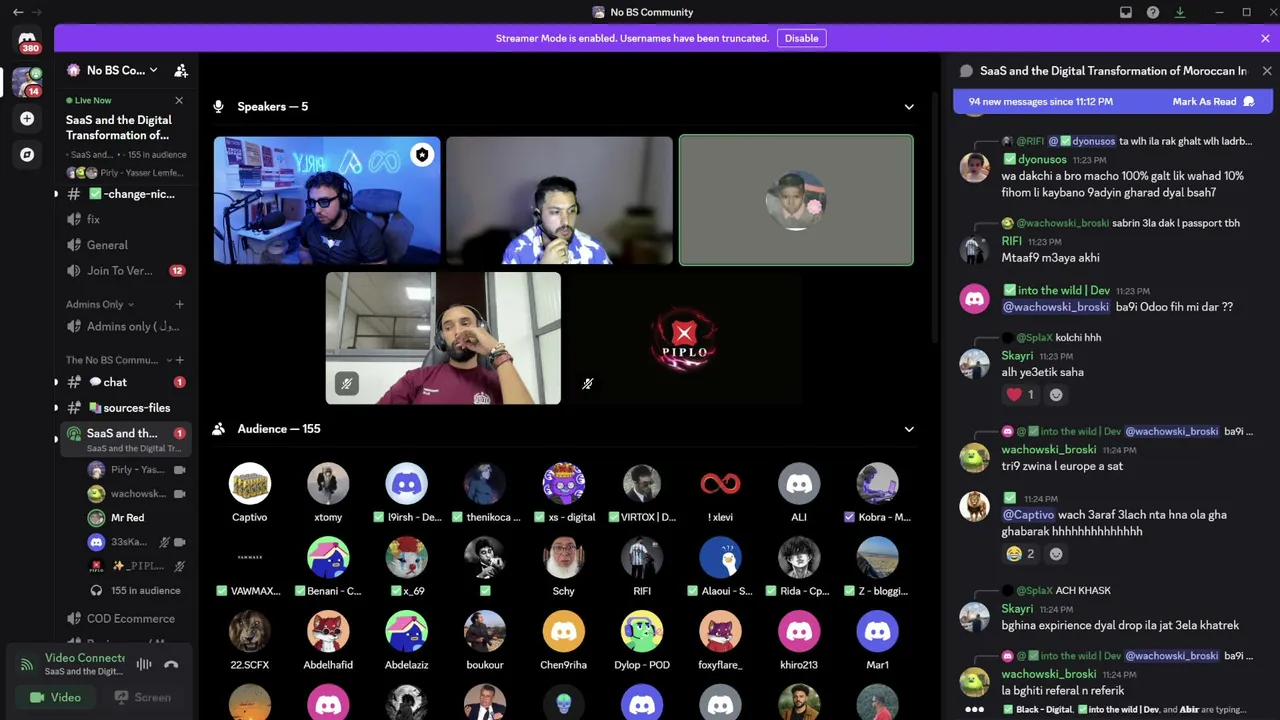
Task: Go back using the title bar arrow
Action: [x=17, y=12]
